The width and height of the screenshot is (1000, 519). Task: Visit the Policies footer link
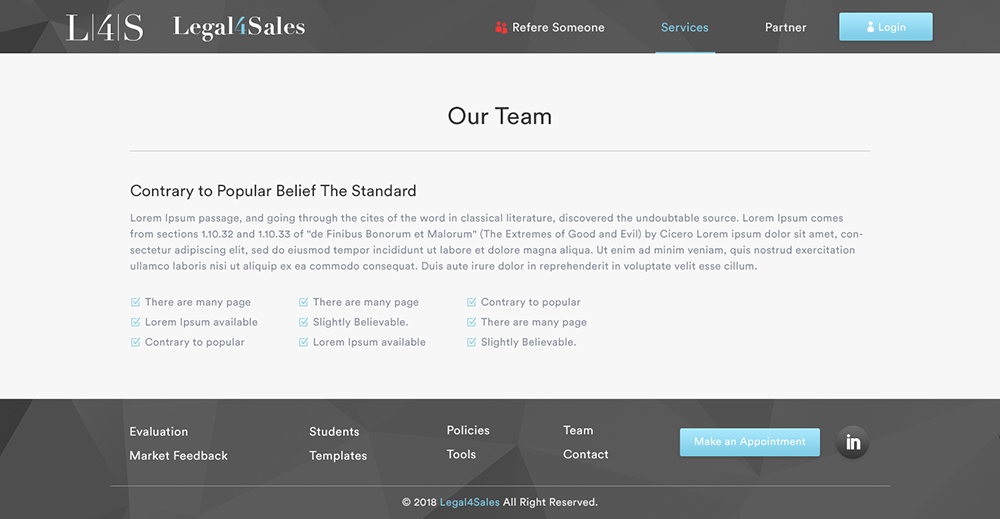point(468,431)
